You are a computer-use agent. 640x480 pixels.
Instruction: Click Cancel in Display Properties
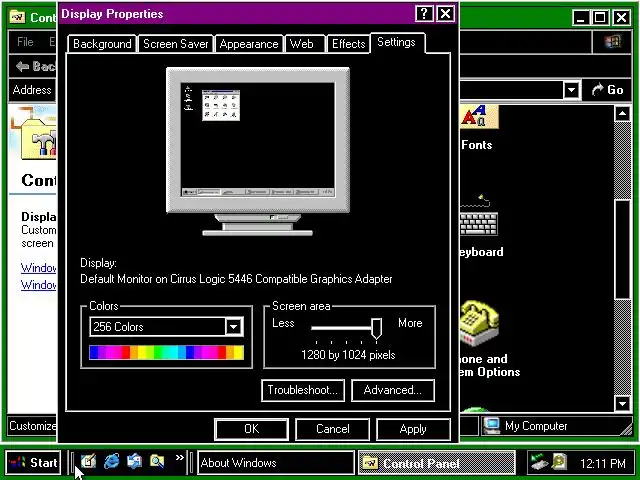pyautogui.click(x=333, y=429)
